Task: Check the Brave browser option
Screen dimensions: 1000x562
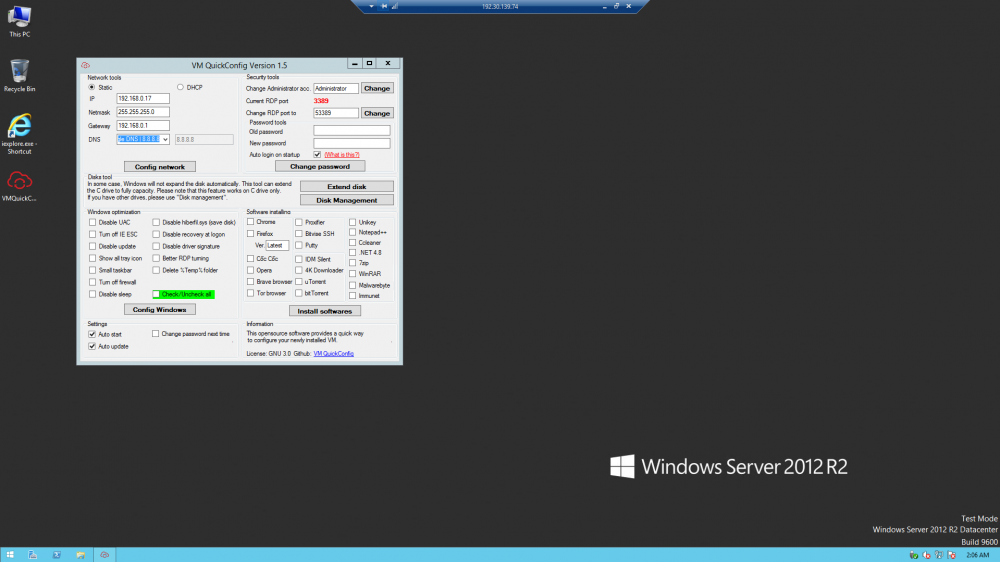Action: pyautogui.click(x=251, y=281)
